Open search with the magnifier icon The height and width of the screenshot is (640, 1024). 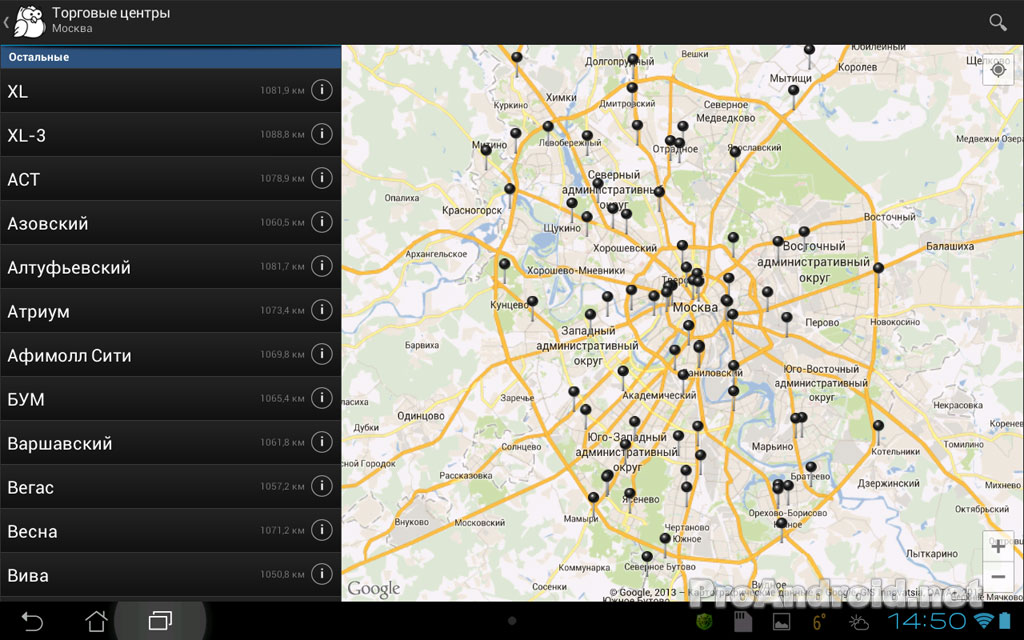pos(997,22)
